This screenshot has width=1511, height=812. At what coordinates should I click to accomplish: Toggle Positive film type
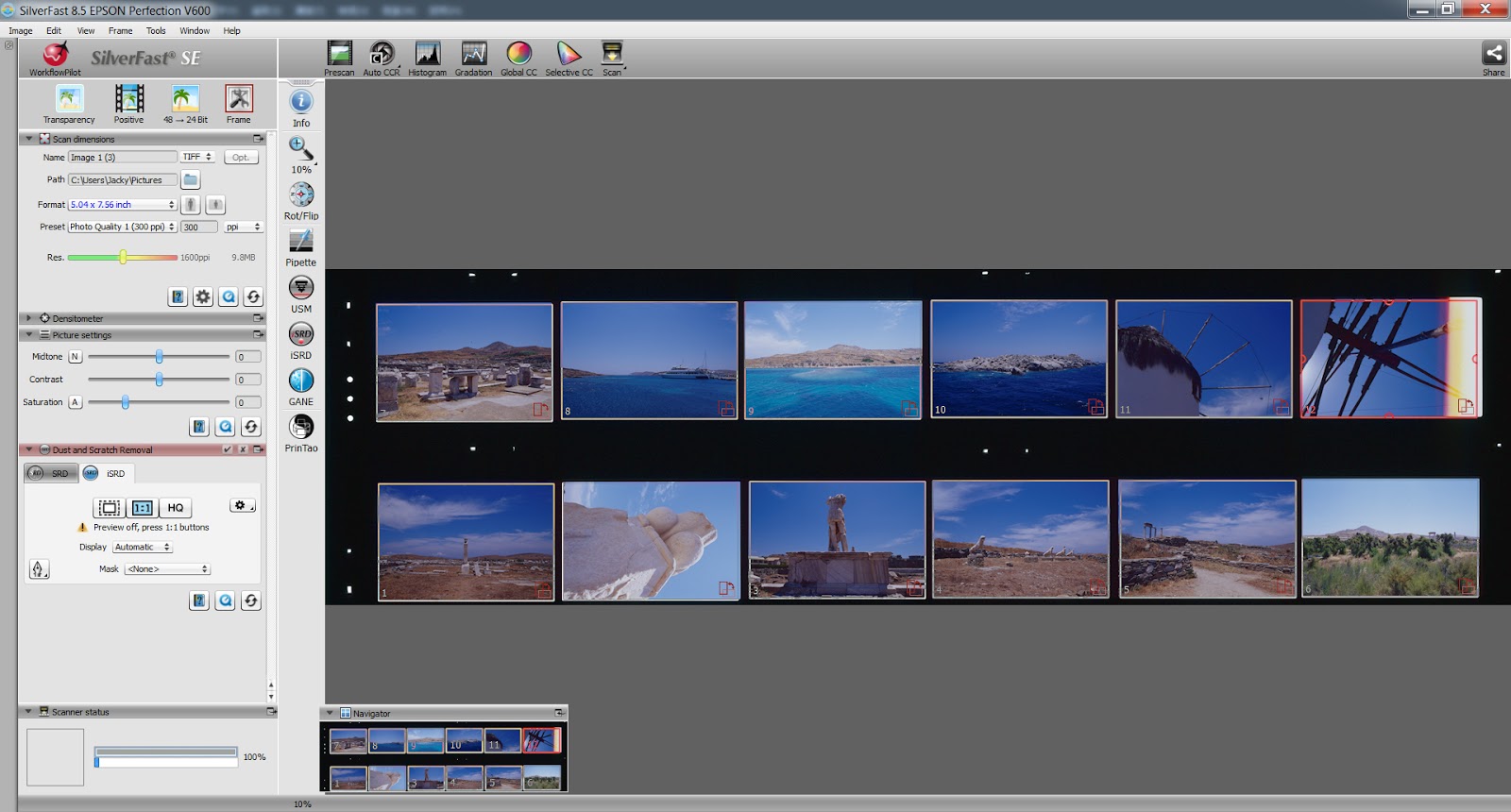pyautogui.click(x=129, y=103)
